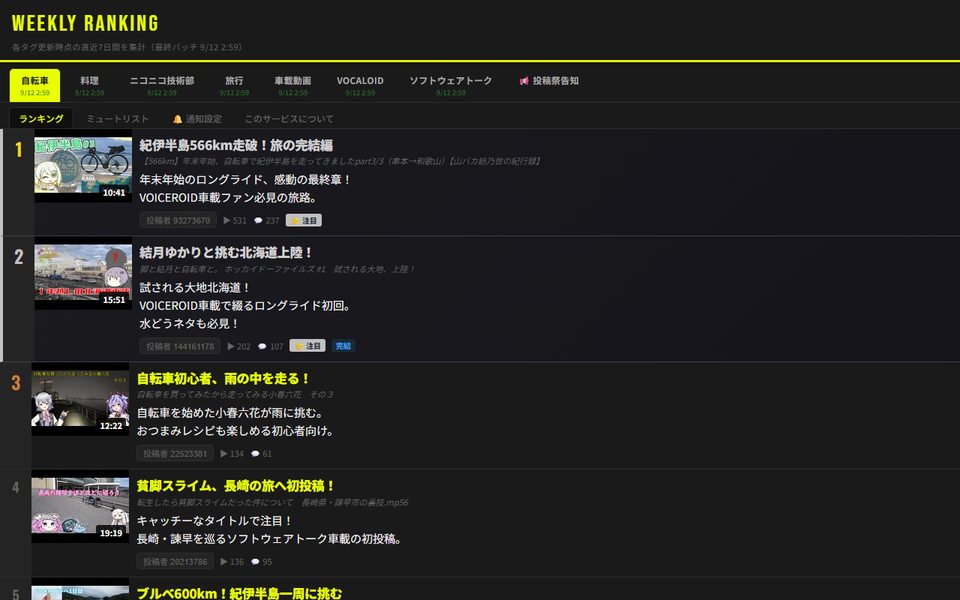This screenshot has height=600, width=960.
Task: Open the ソフトウェアトーク category tab
Action: pyautogui.click(x=451, y=86)
